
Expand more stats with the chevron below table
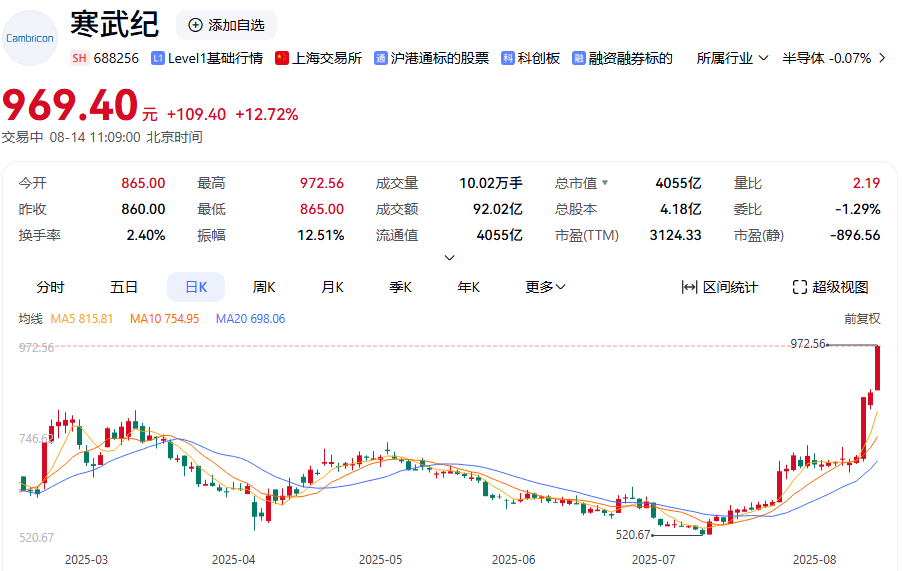[450, 257]
